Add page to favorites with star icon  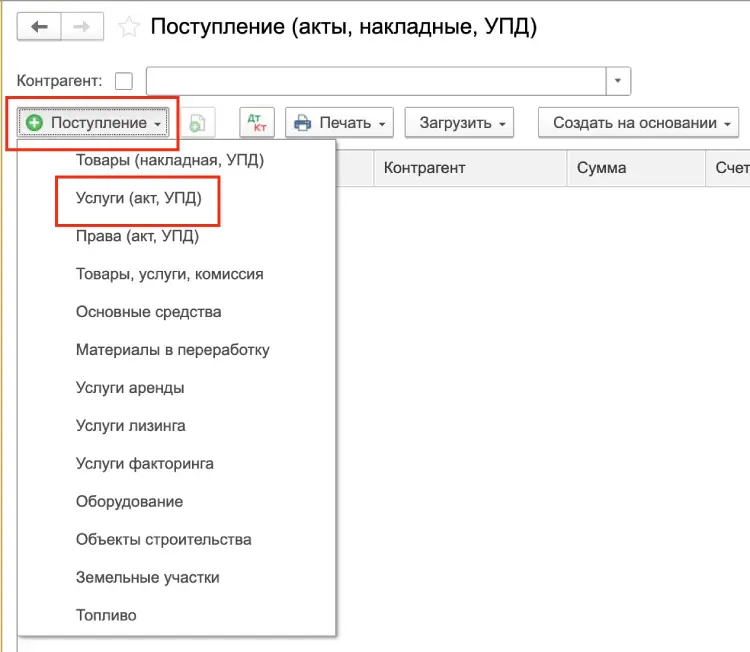click(x=129, y=27)
